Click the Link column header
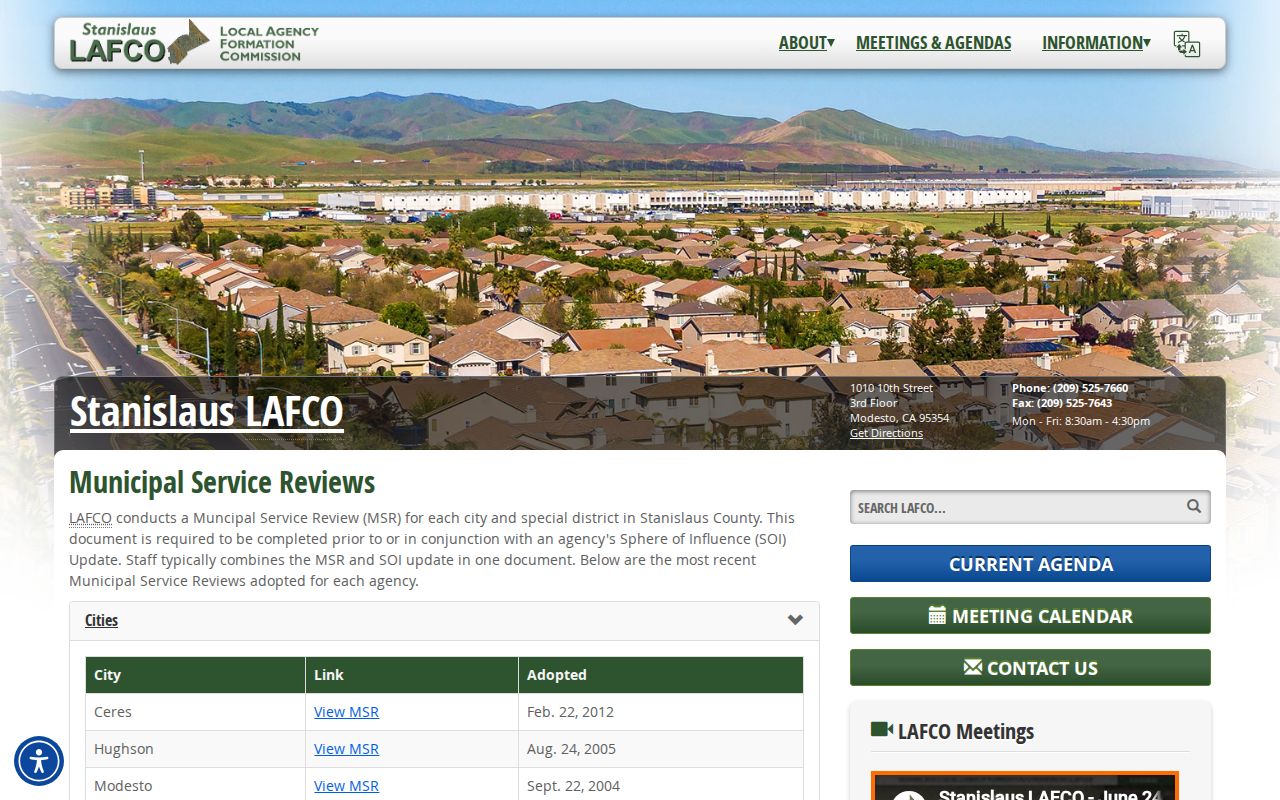1280x800 pixels. tap(412, 675)
